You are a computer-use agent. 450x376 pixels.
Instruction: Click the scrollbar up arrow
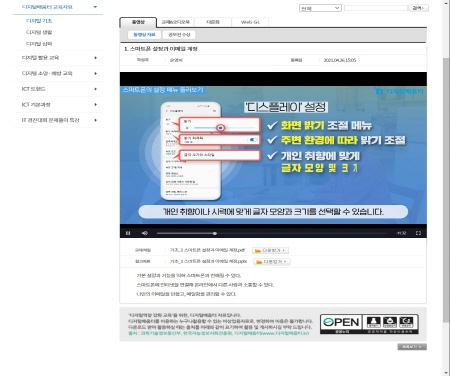pos(446,3)
